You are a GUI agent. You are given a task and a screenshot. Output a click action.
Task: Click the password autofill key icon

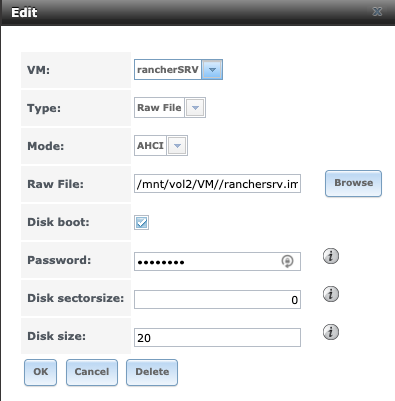coord(287,261)
